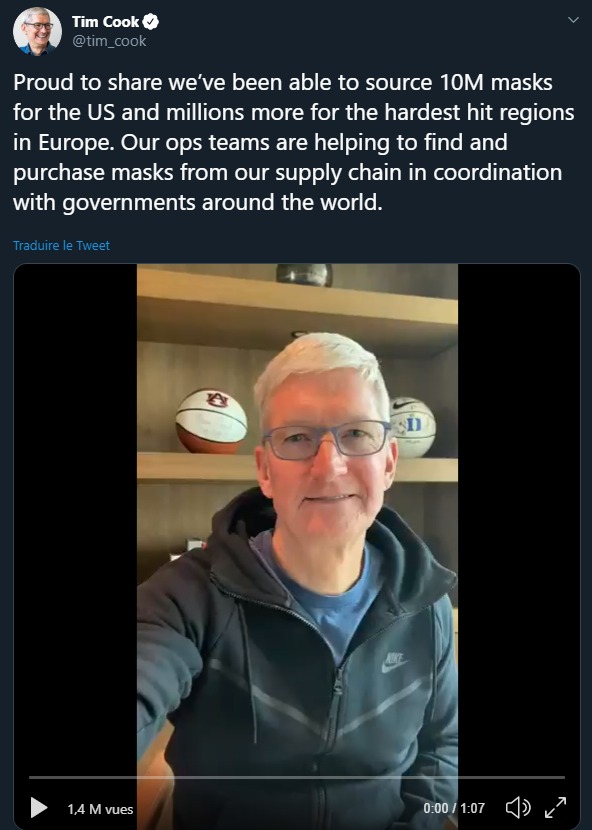Open the tweet options chevron menu
The height and width of the screenshot is (830, 592).
coord(573,20)
